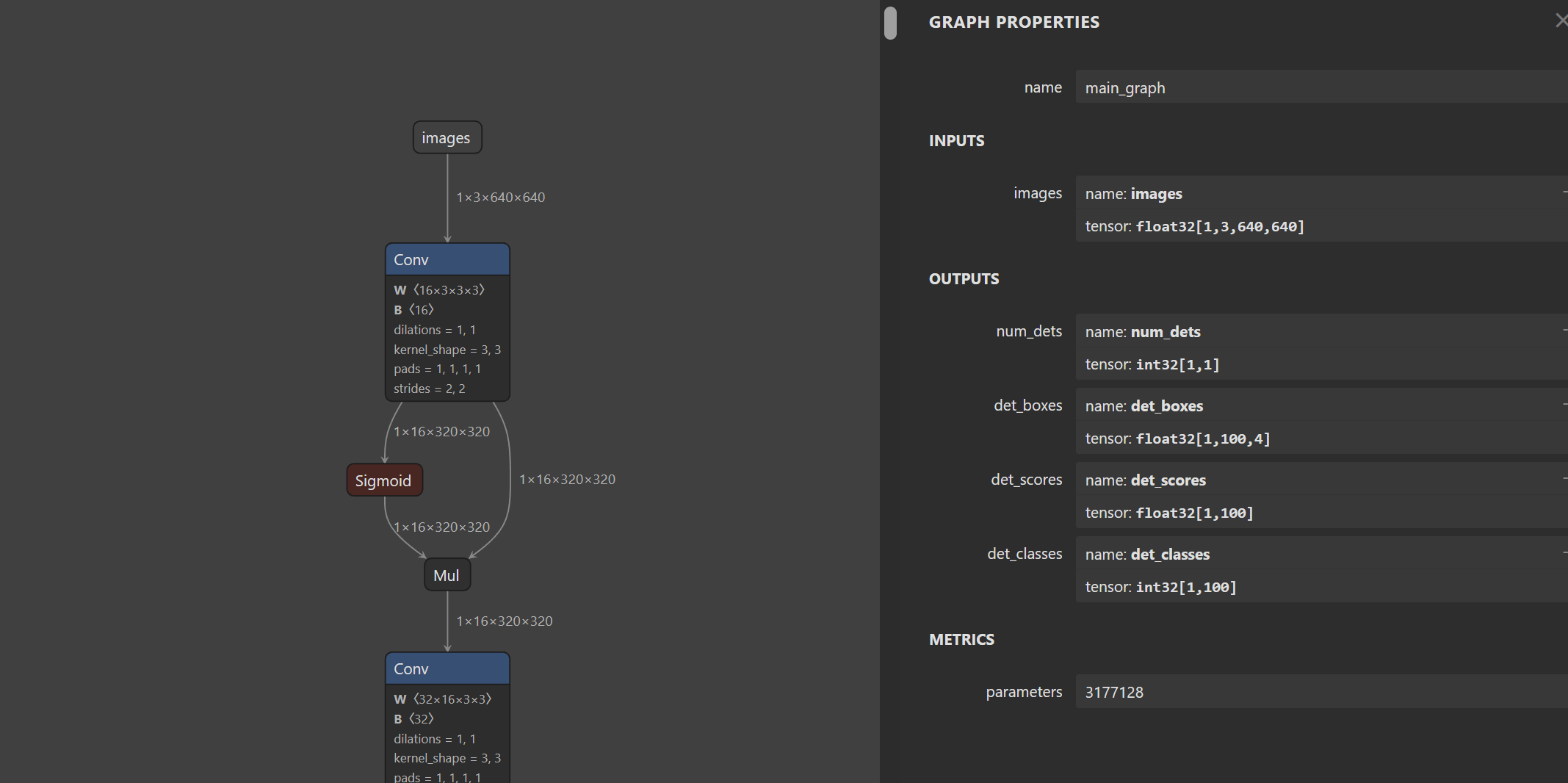Viewport: 1568px width, 783px height.
Task: Select the images input node
Action: click(x=447, y=137)
